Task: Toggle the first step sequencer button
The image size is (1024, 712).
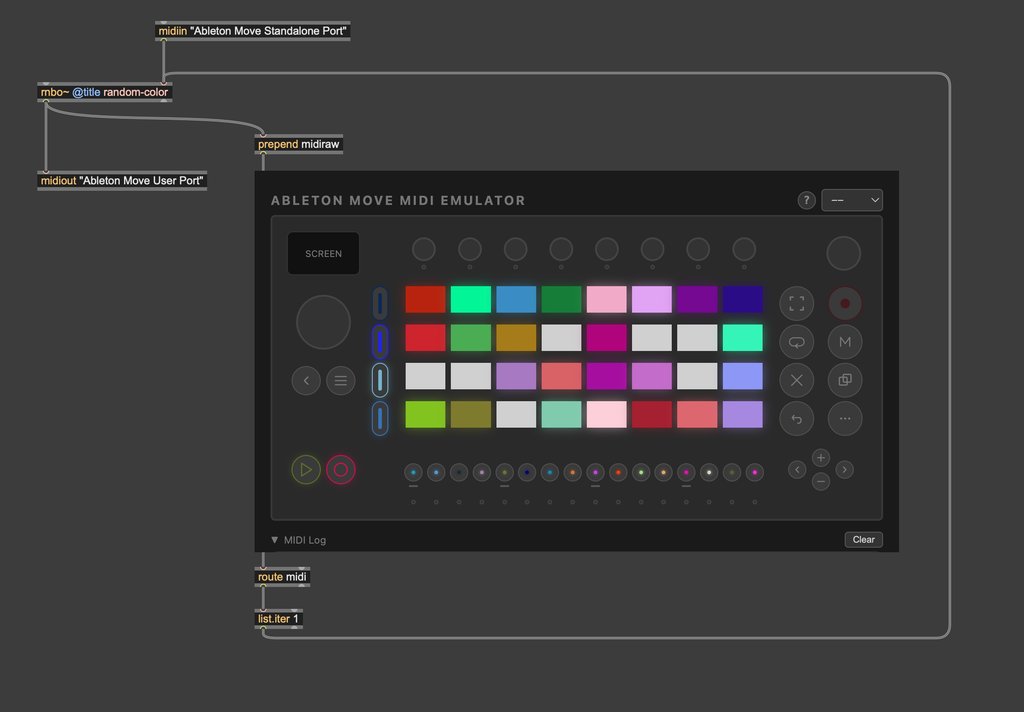Action: point(413,472)
